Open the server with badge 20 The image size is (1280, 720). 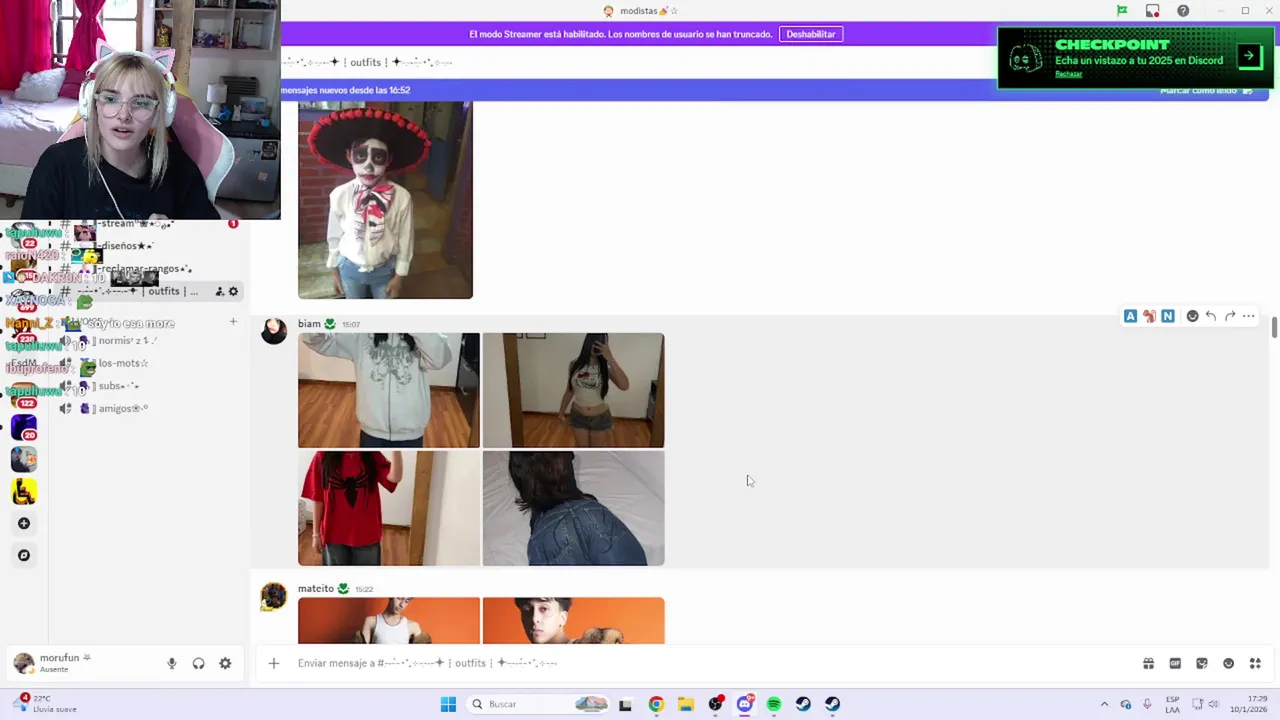tap(24, 427)
